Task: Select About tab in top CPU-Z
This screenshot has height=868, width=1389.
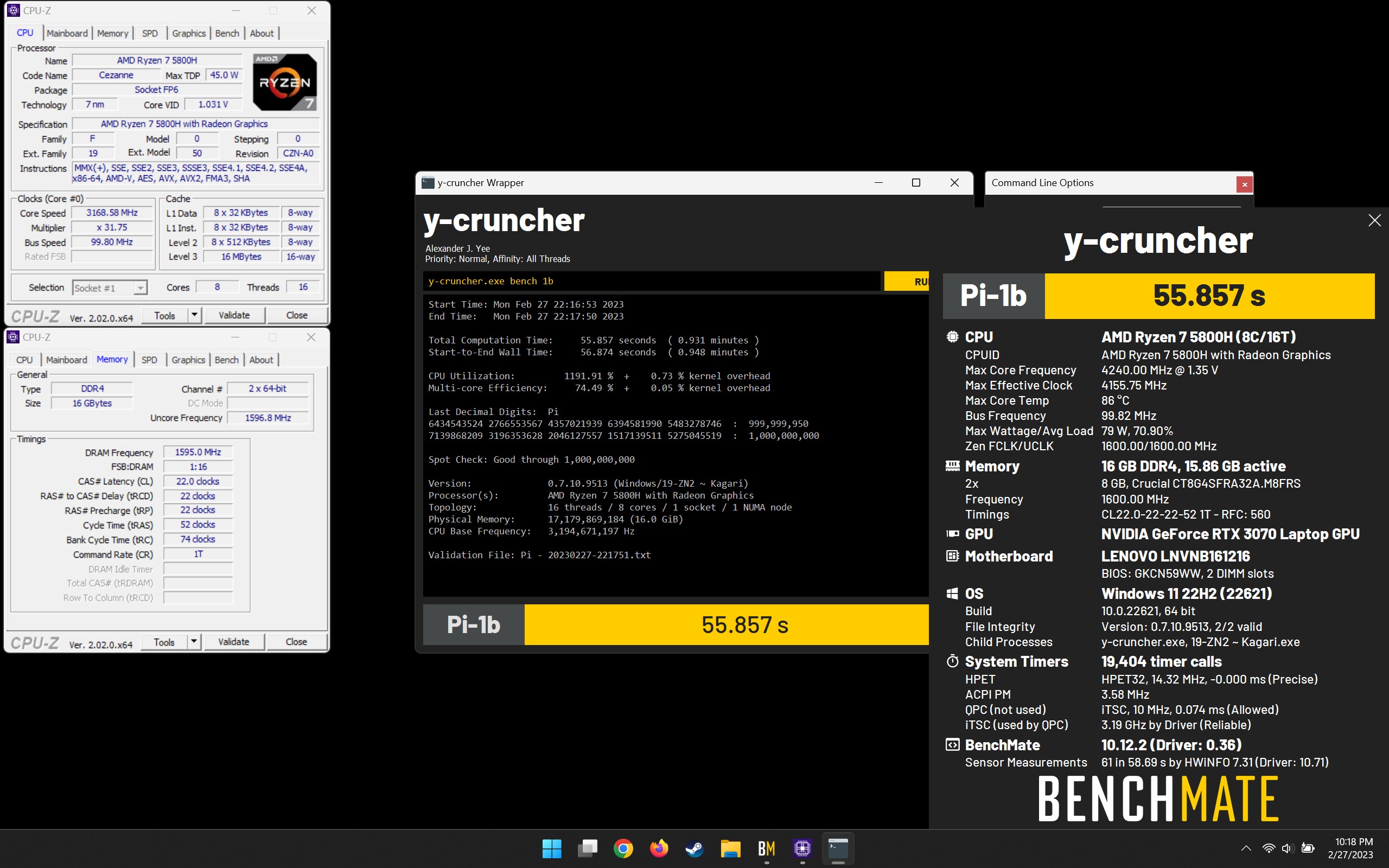Action: pos(262,33)
